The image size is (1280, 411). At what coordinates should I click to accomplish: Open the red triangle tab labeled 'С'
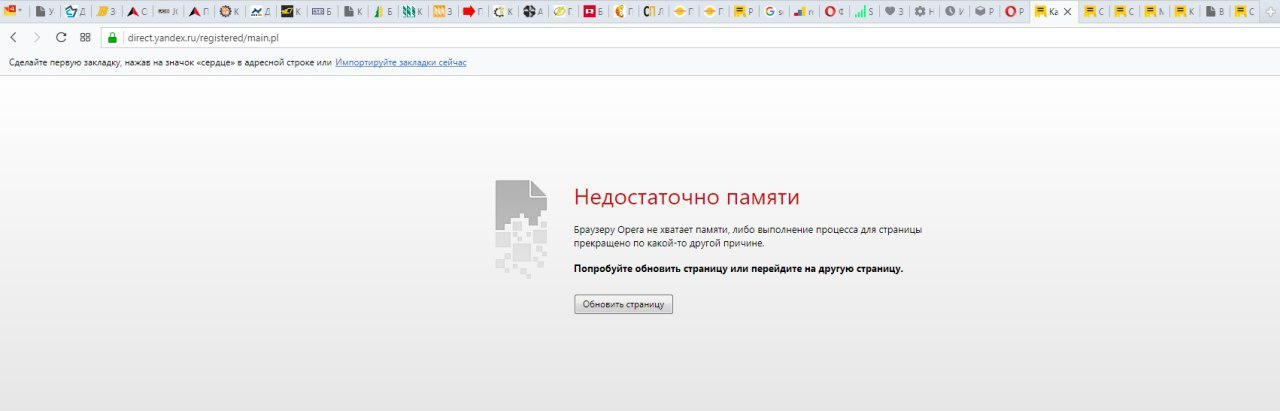coord(136,12)
